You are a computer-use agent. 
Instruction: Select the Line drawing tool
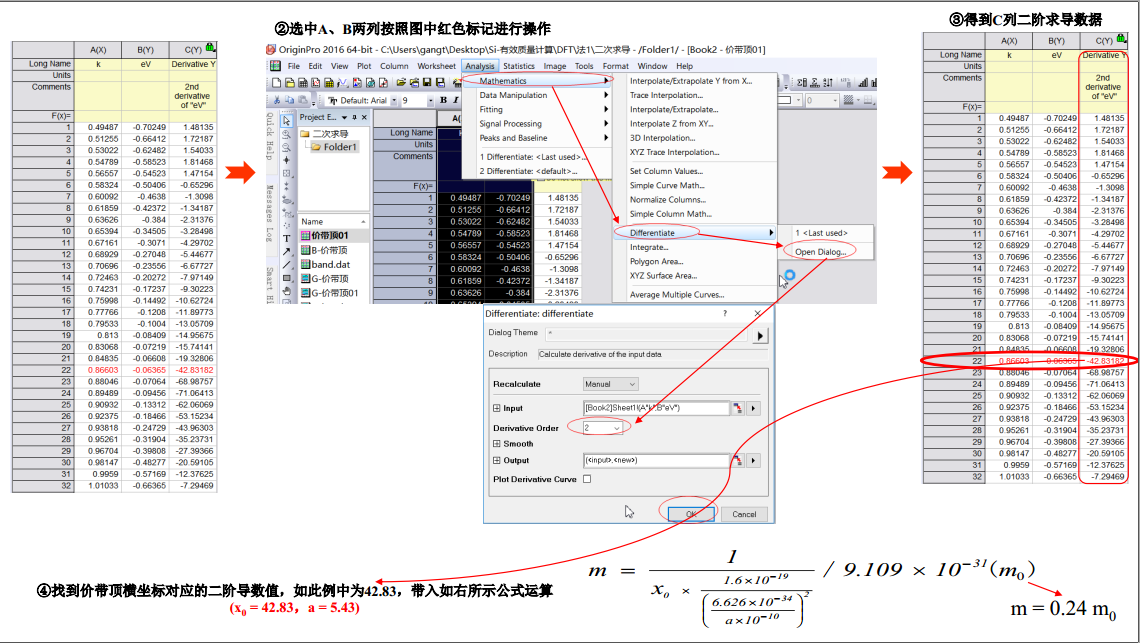(286, 265)
